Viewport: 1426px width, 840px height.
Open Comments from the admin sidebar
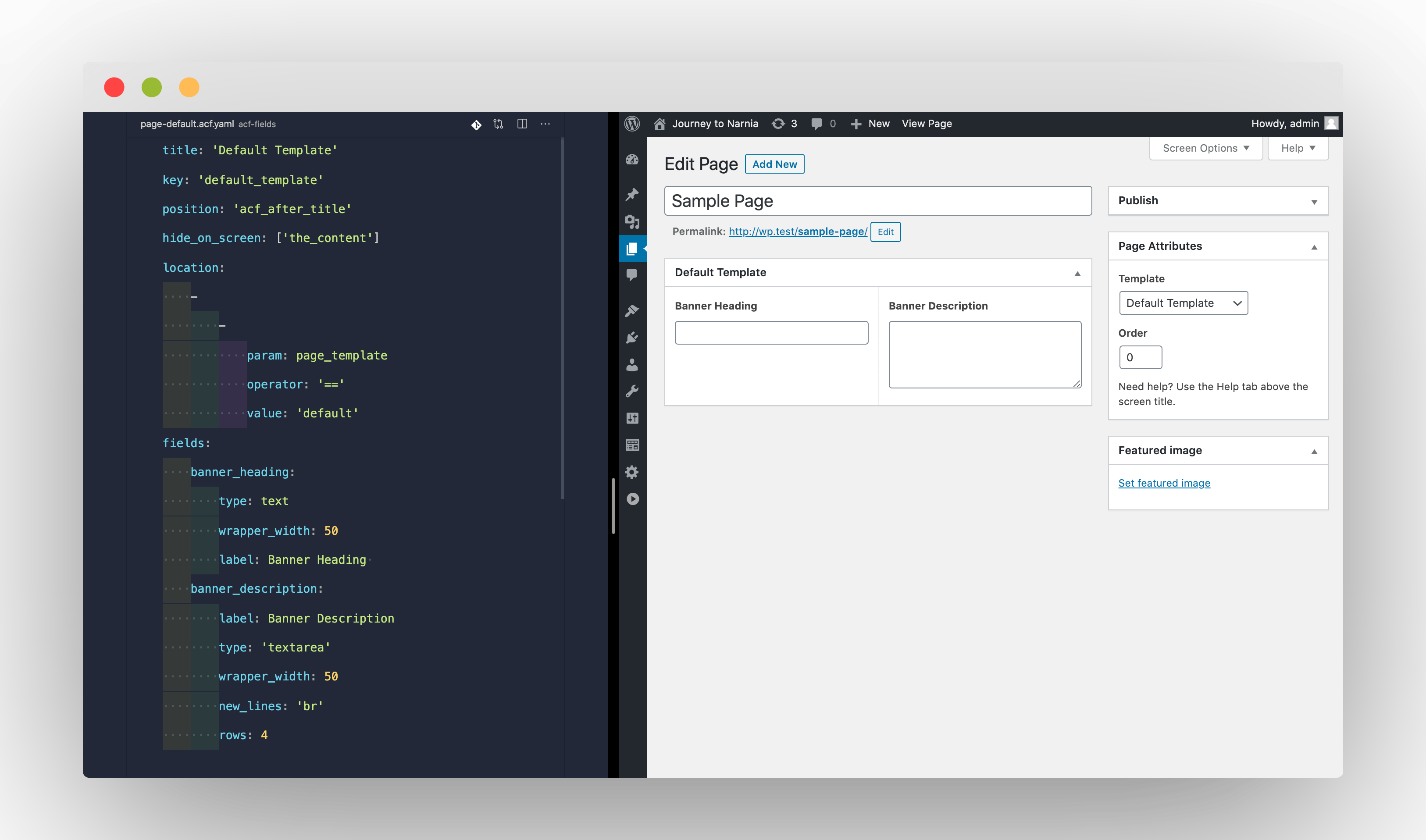pyautogui.click(x=632, y=275)
